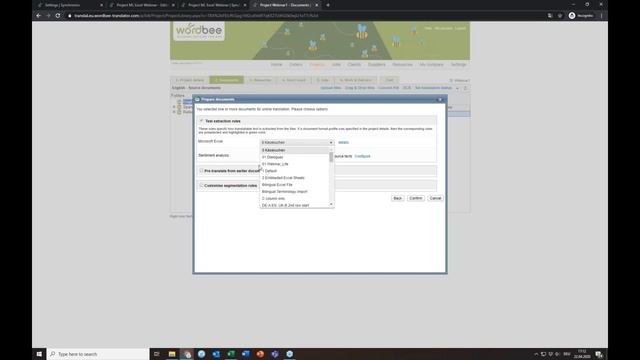The width and height of the screenshot is (640, 360).
Task: Click the Configure link for sentiment analysis
Action: 362,156
